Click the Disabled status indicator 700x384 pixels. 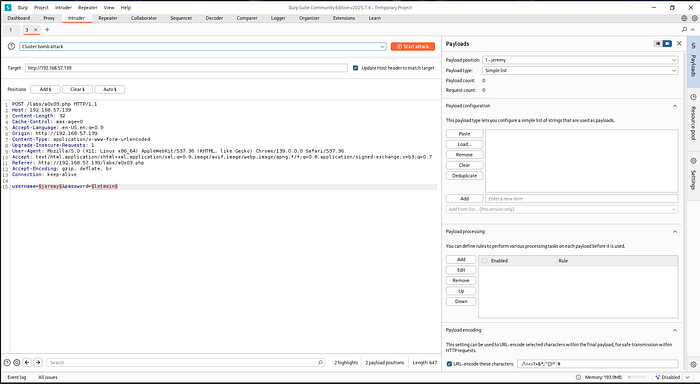667,377
